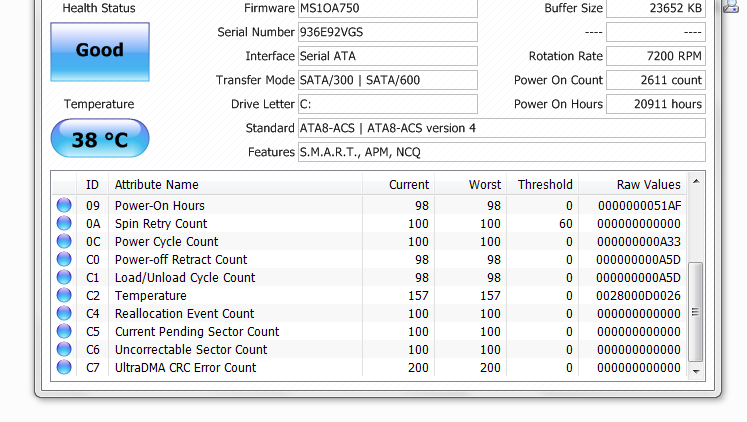Click the ID cell C0
The width and height of the screenshot is (747, 422).
click(93, 260)
